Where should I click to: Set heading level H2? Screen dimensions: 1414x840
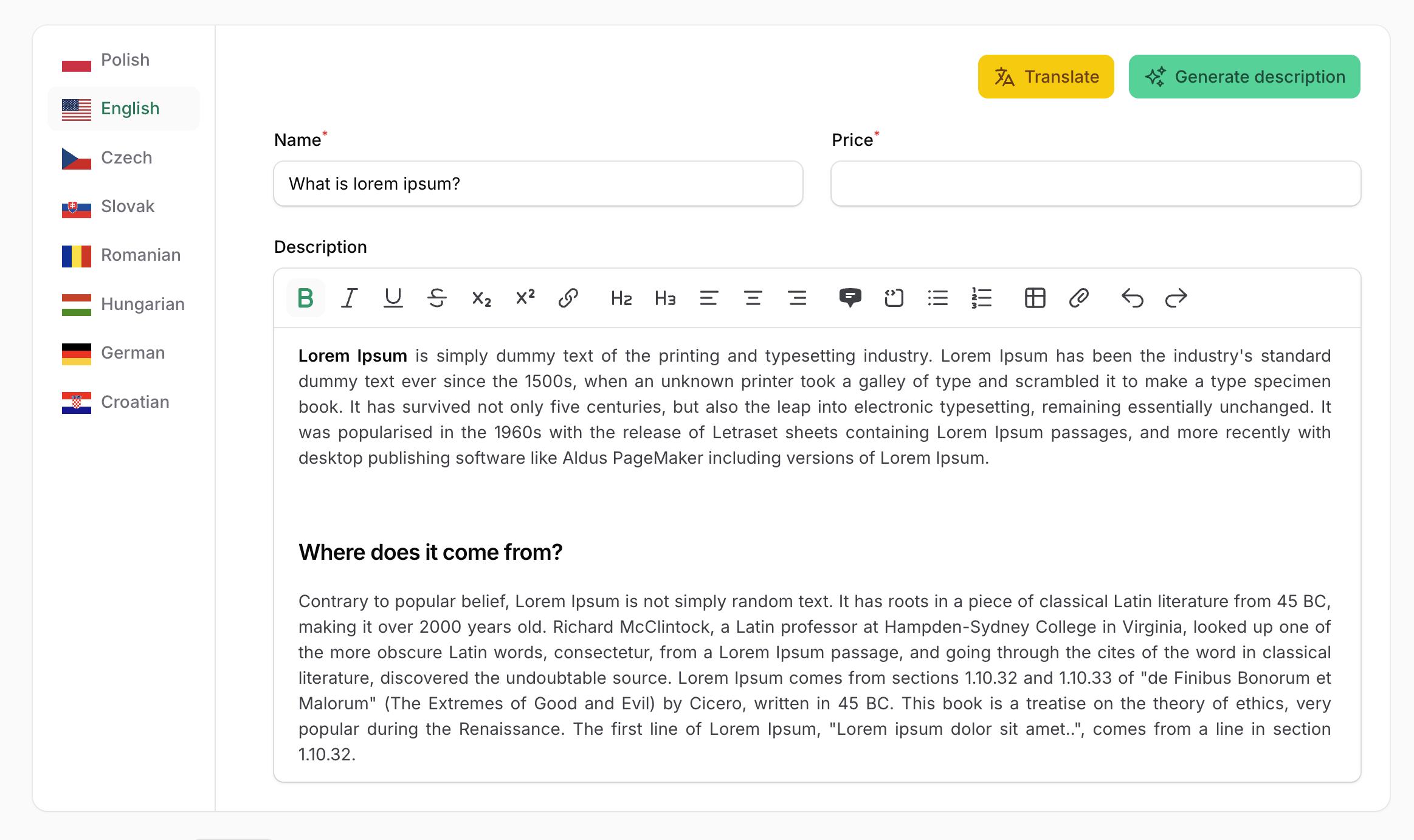coord(621,298)
